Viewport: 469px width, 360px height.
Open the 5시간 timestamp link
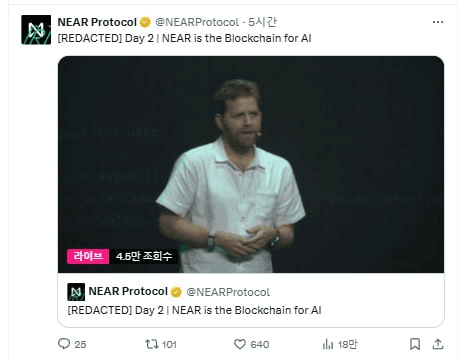262,22
